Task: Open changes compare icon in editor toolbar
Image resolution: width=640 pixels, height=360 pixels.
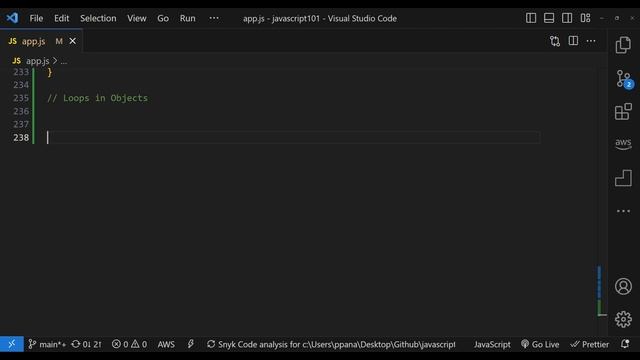Action: coord(555,41)
